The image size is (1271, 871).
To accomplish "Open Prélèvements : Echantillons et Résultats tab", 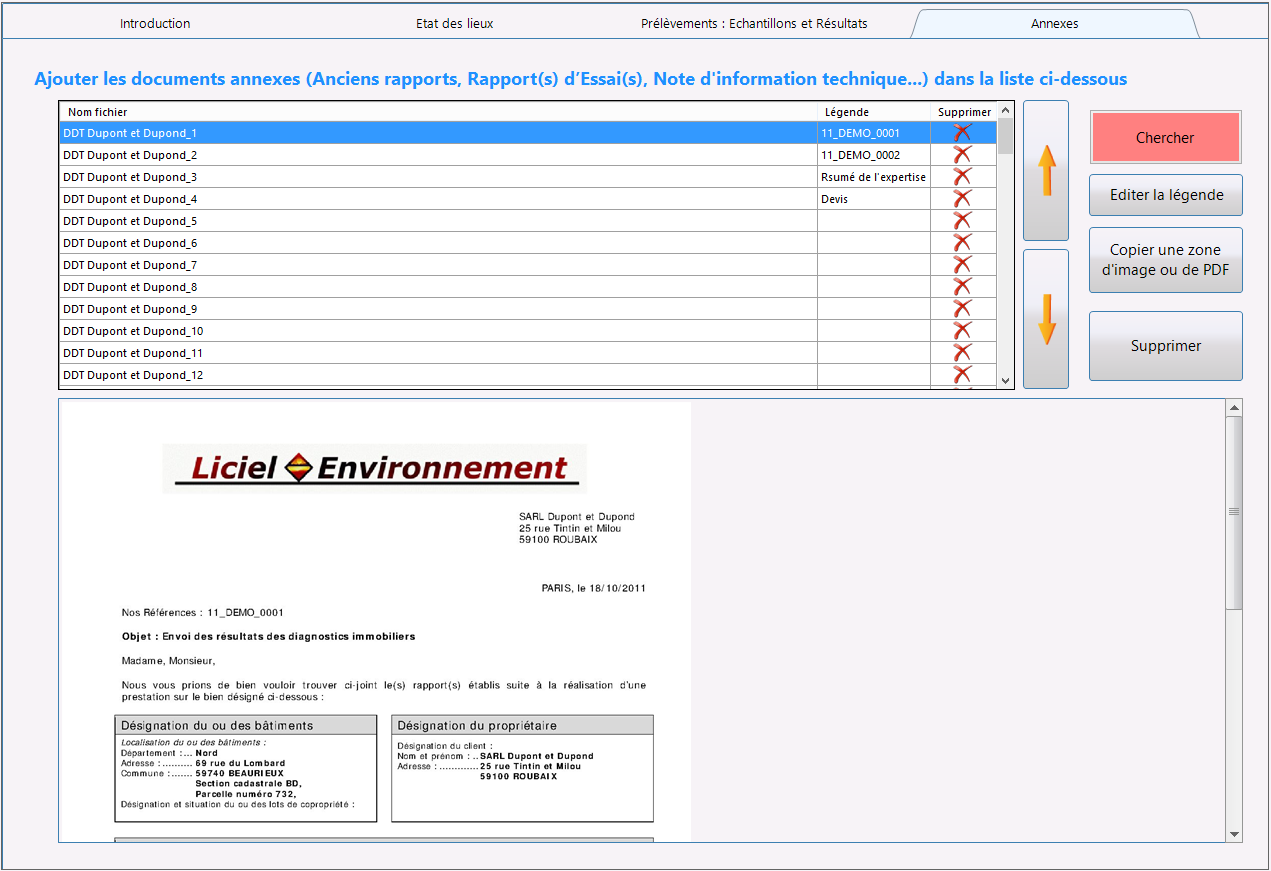I will [754, 23].
